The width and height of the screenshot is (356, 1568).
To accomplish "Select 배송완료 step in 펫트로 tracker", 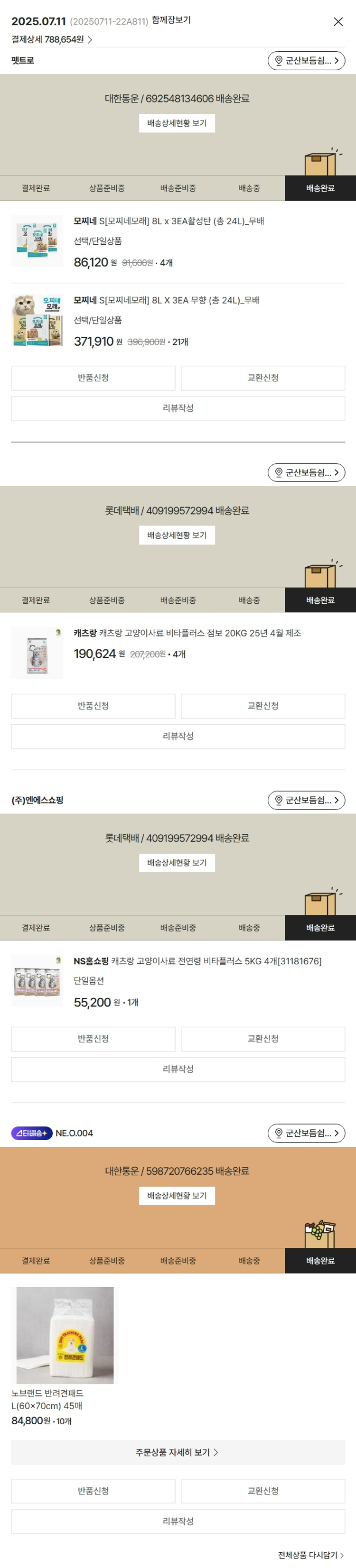I will tap(320, 188).
